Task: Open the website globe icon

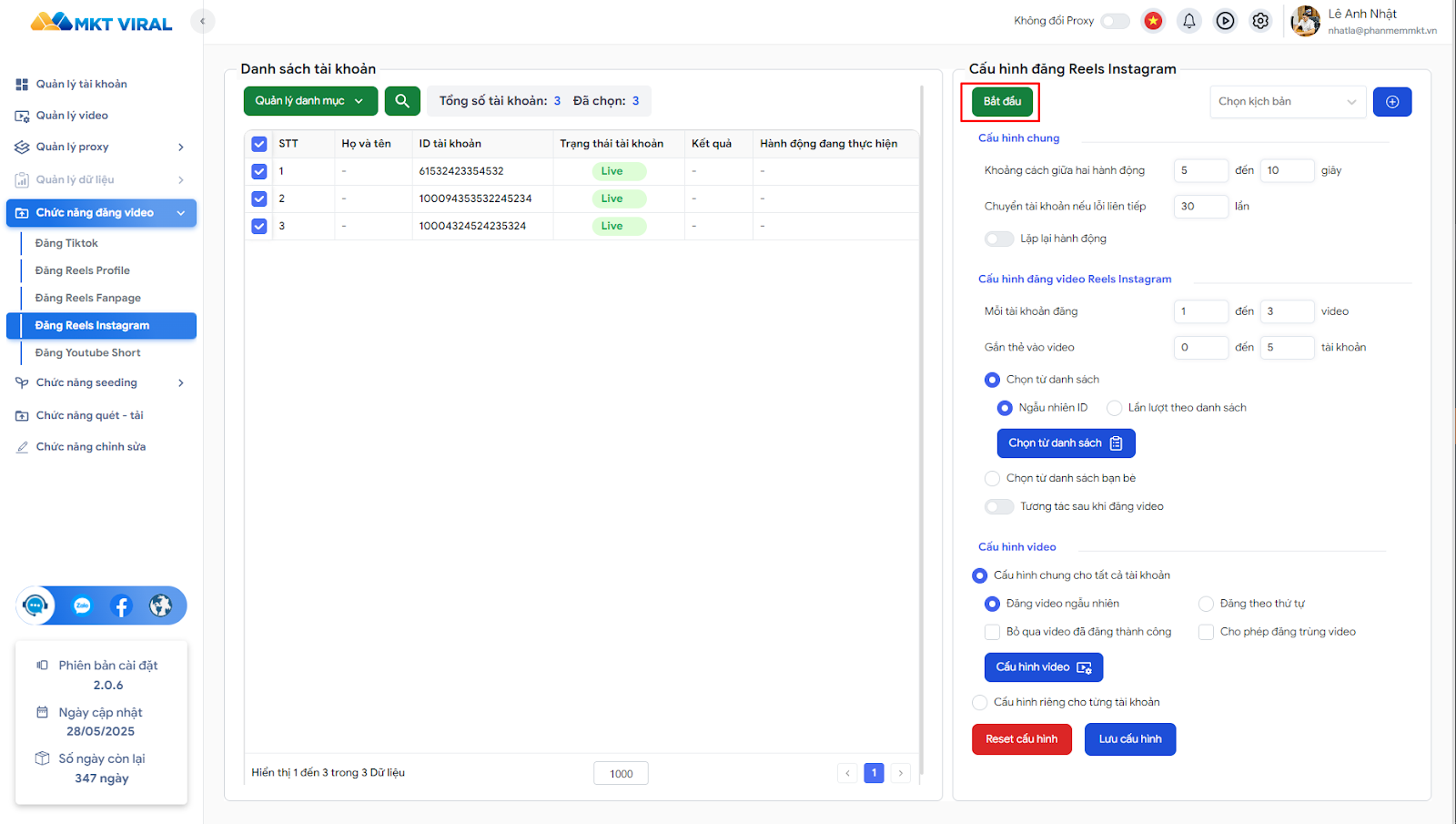Action: pyautogui.click(x=160, y=605)
